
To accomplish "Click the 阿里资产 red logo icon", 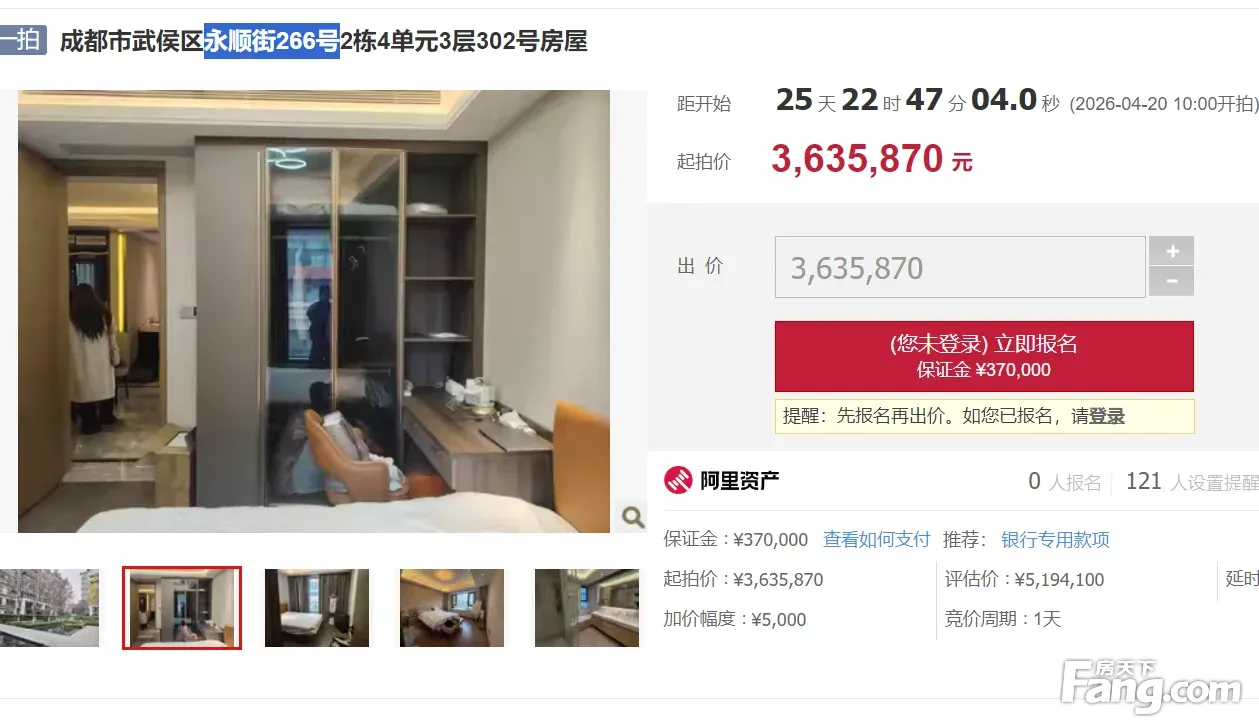I will coord(678,481).
